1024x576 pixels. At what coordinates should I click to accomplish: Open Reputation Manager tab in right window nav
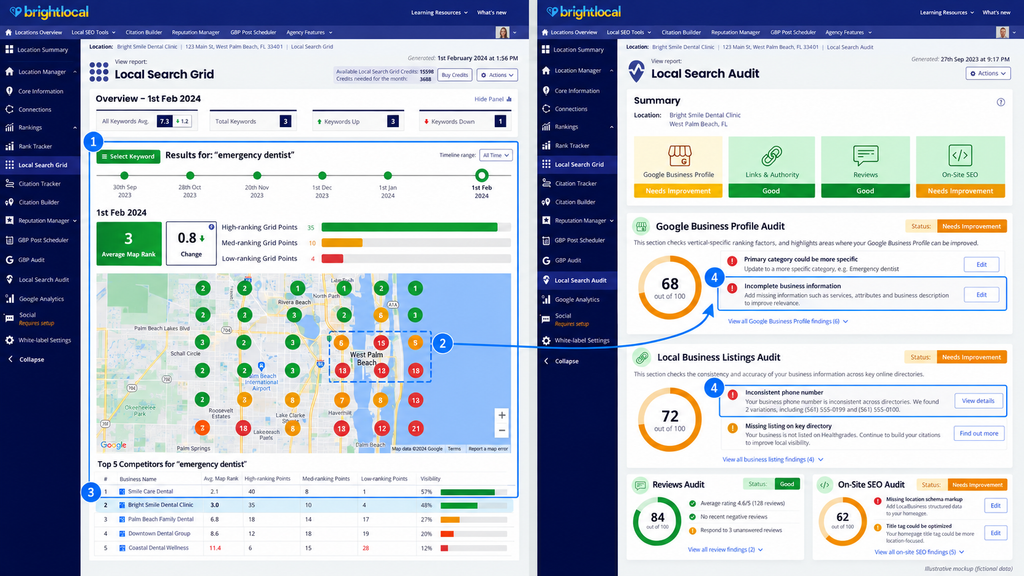[x=735, y=32]
